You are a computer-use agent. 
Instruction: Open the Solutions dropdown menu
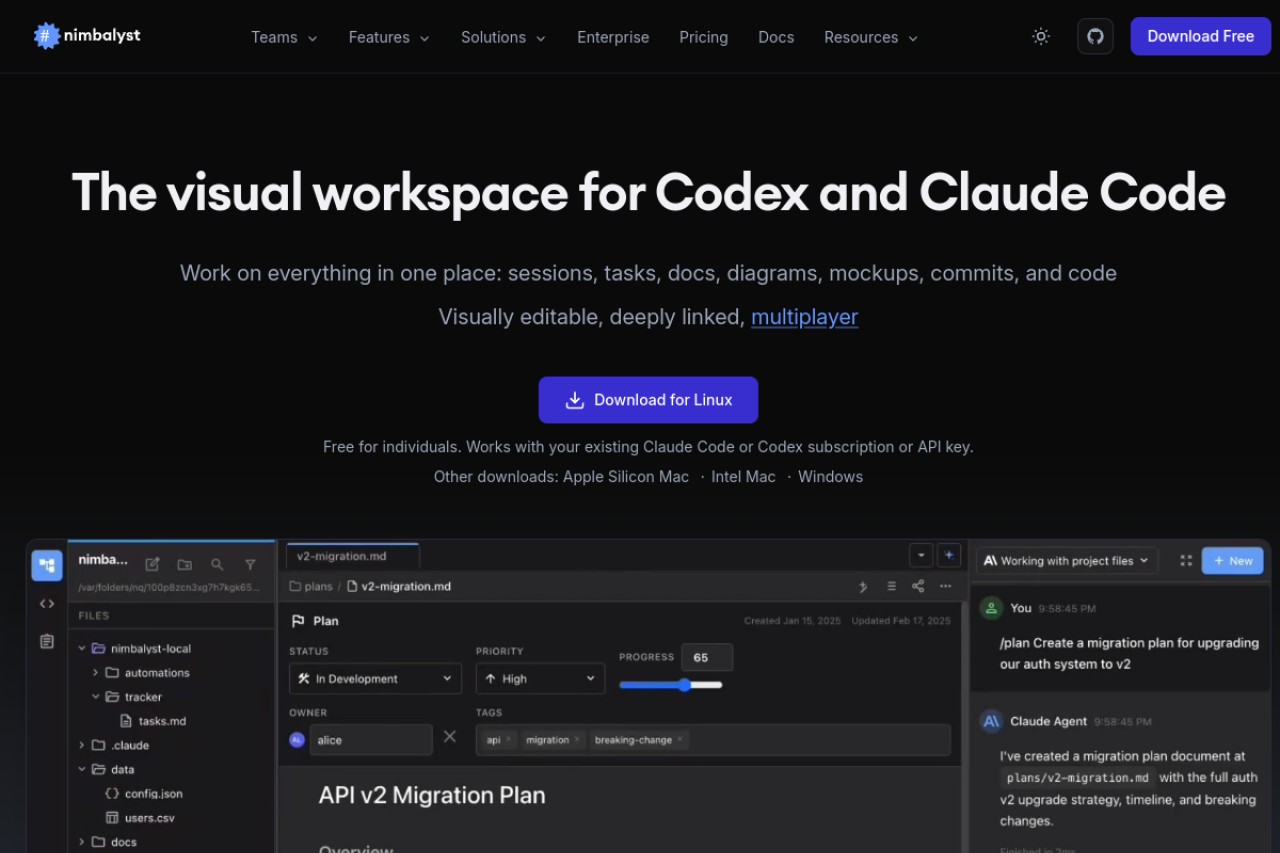point(503,37)
